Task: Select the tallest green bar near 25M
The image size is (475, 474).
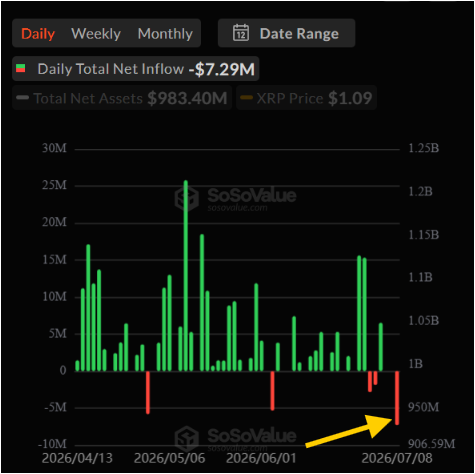Action: [186, 276]
